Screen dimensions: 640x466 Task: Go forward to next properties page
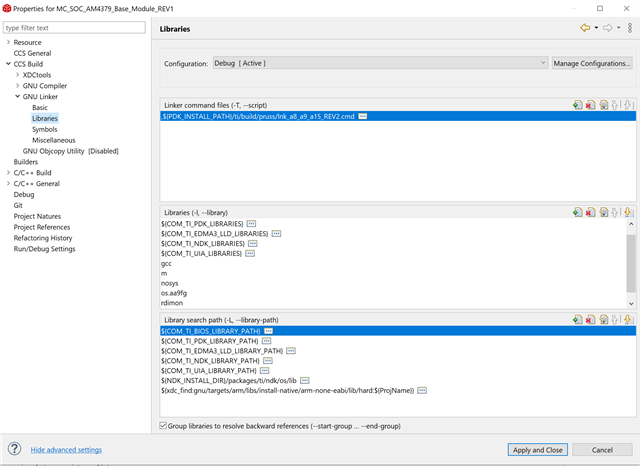point(608,28)
